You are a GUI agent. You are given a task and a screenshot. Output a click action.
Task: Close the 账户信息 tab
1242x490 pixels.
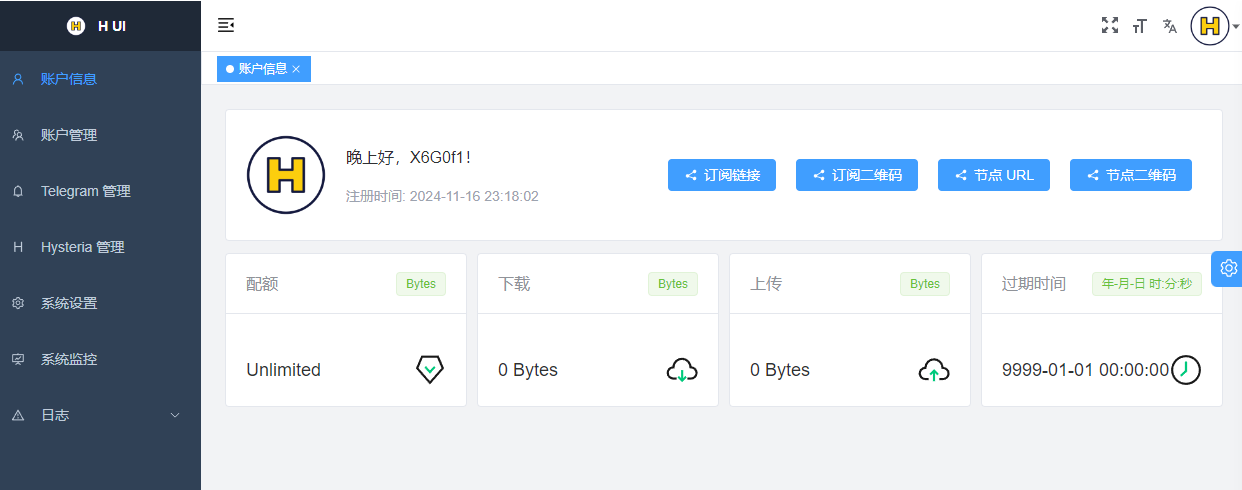[296, 69]
